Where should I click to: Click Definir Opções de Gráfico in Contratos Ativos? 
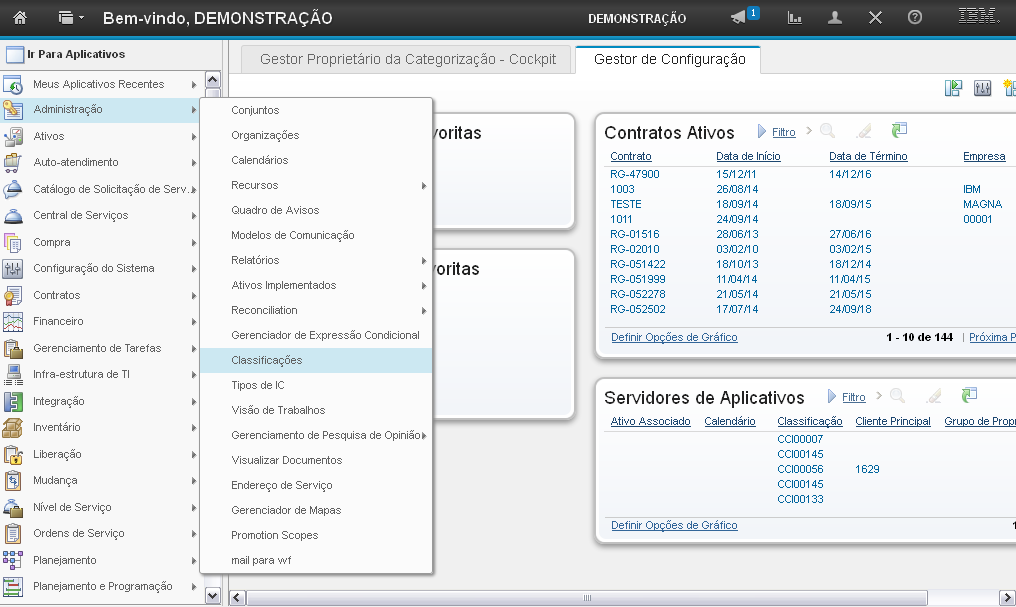673,338
